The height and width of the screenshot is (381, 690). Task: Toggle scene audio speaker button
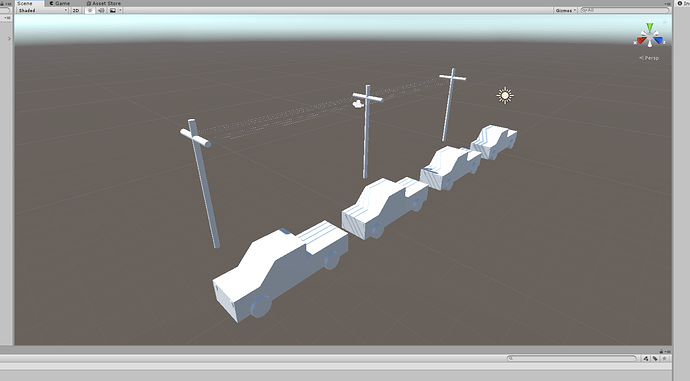click(101, 10)
